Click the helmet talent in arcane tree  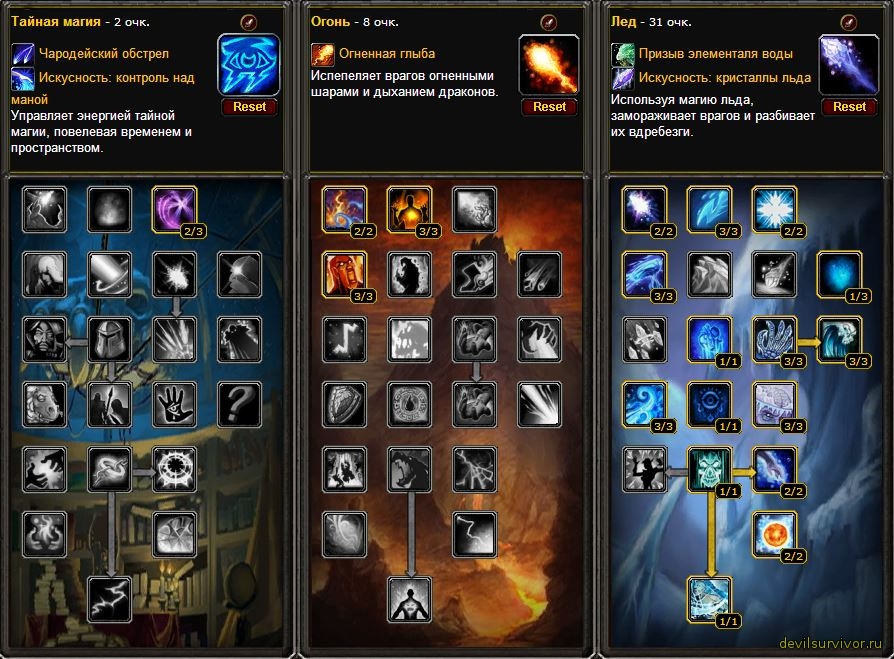(109, 339)
